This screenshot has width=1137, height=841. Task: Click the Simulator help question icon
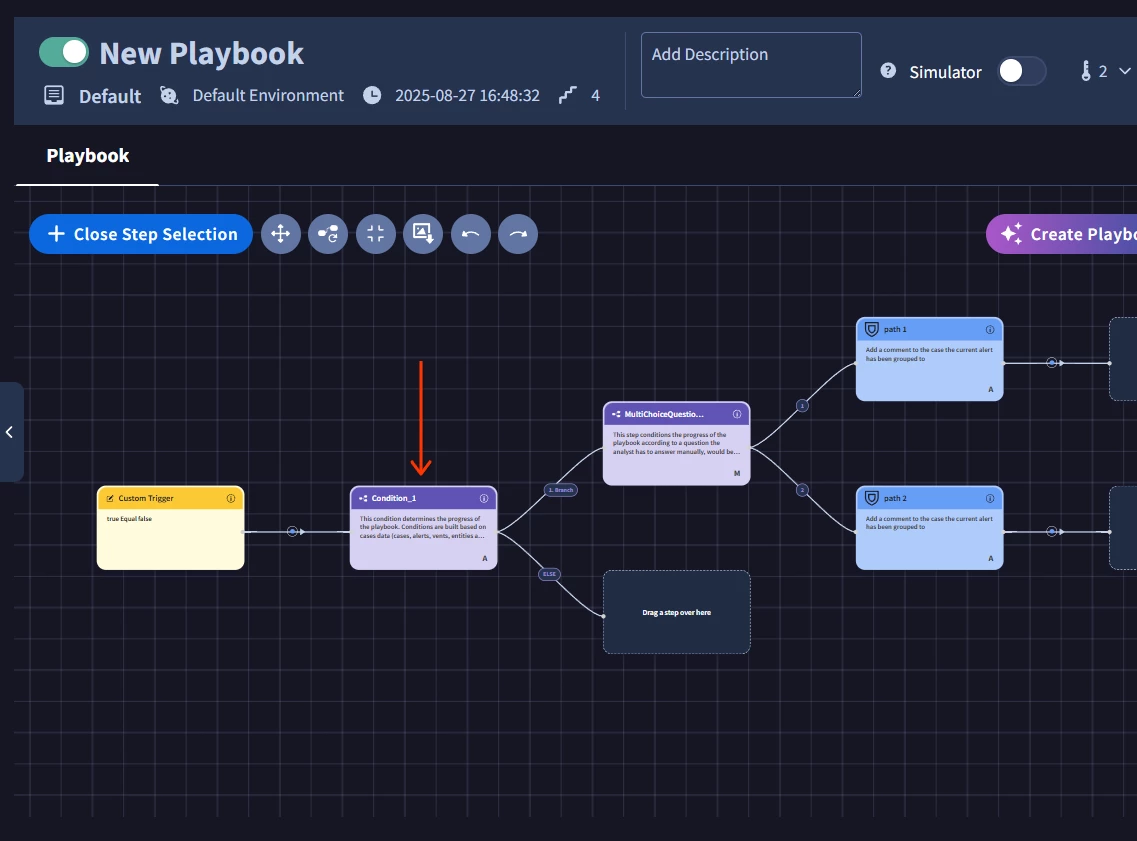[888, 70]
